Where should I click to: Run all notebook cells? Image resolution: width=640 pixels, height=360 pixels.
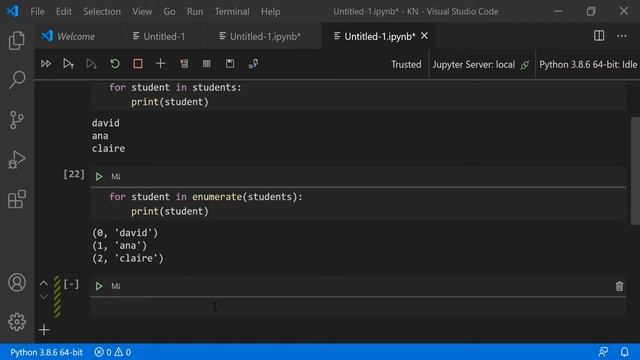[46, 64]
